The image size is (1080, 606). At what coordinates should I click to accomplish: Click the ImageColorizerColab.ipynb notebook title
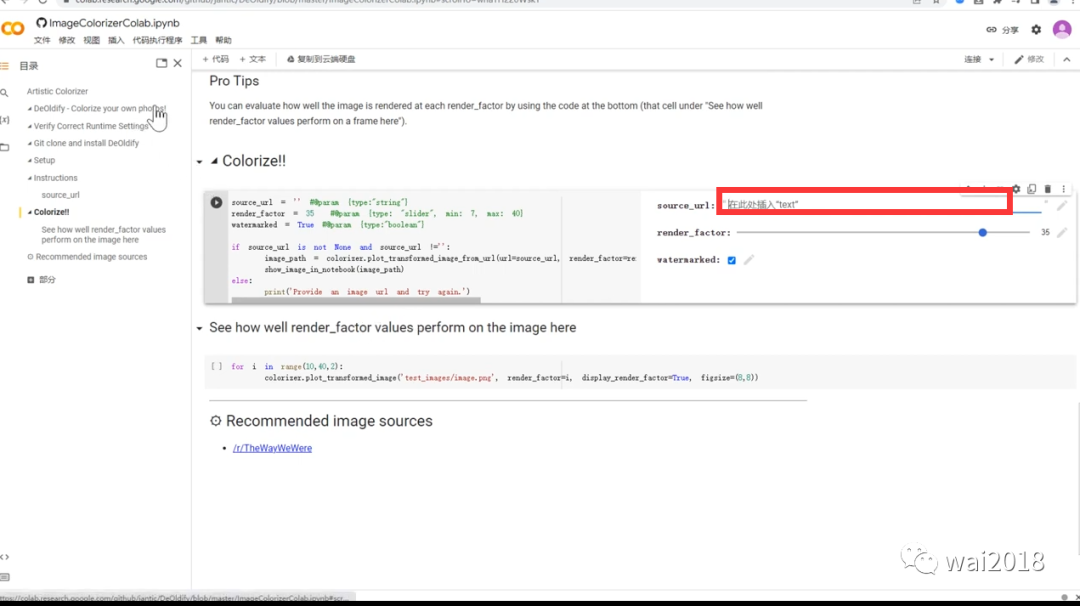tap(114, 23)
